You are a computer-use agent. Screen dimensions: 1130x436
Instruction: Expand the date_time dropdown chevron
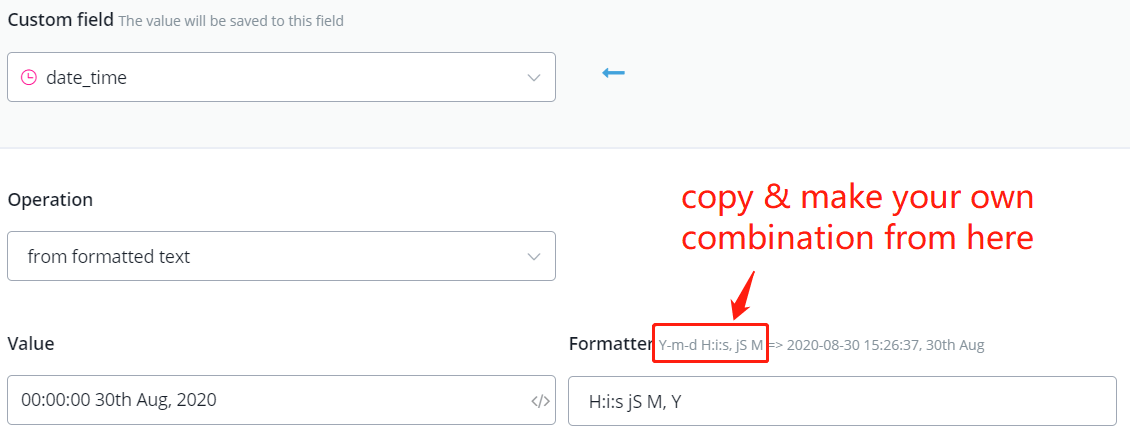coord(534,77)
